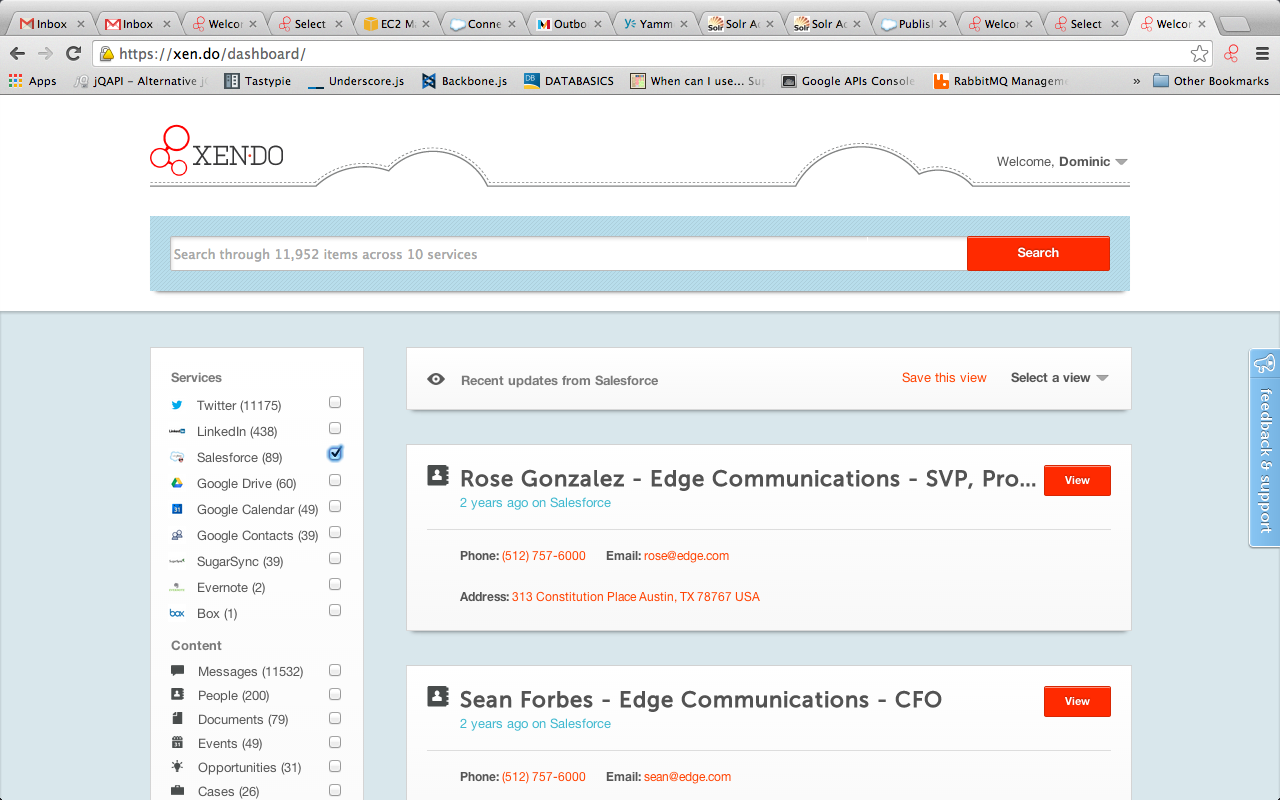This screenshot has height=800, width=1280.
Task: Tick the Messages content checkbox
Action: tap(335, 670)
